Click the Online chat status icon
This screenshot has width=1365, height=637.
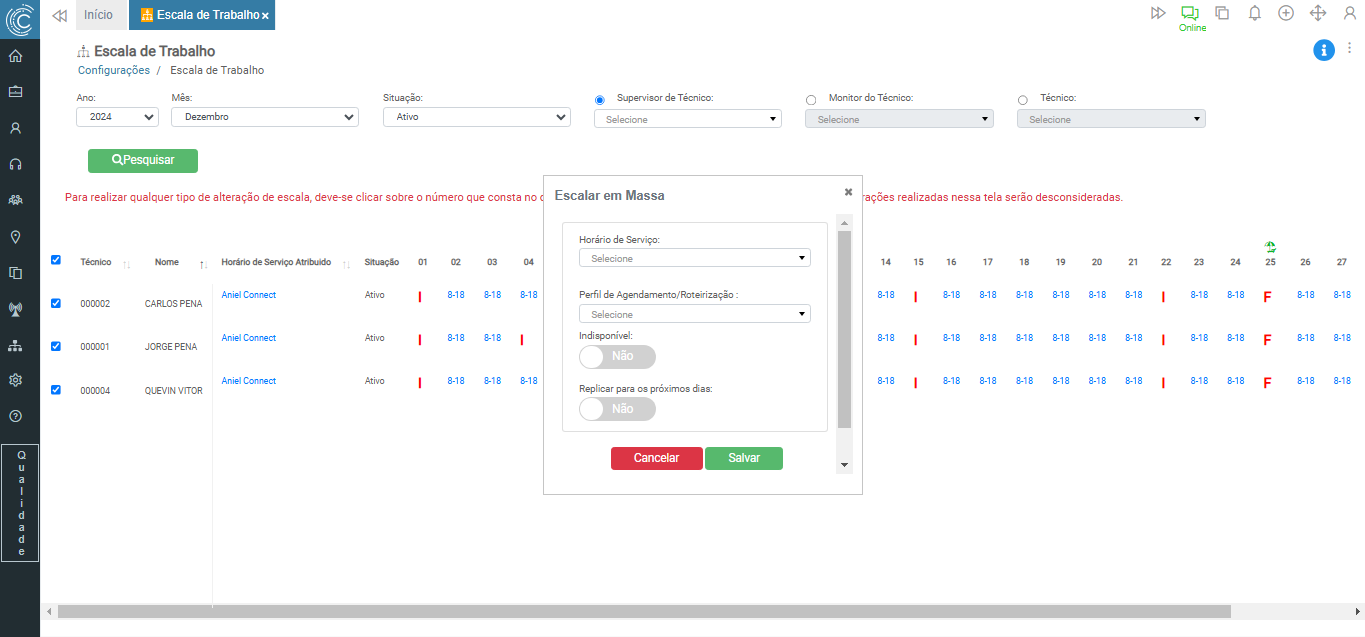[x=1190, y=14]
